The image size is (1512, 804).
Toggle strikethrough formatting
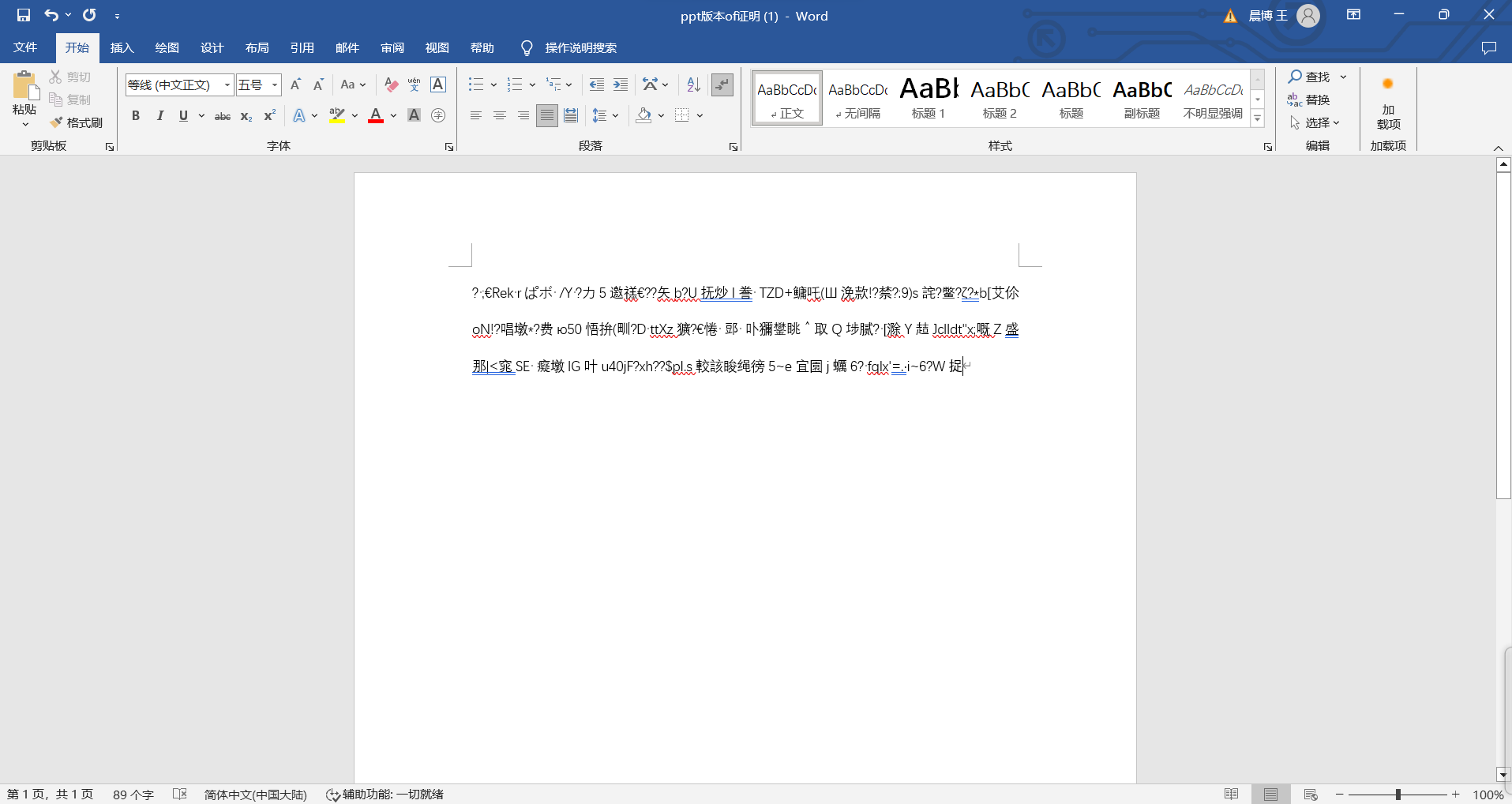(223, 115)
